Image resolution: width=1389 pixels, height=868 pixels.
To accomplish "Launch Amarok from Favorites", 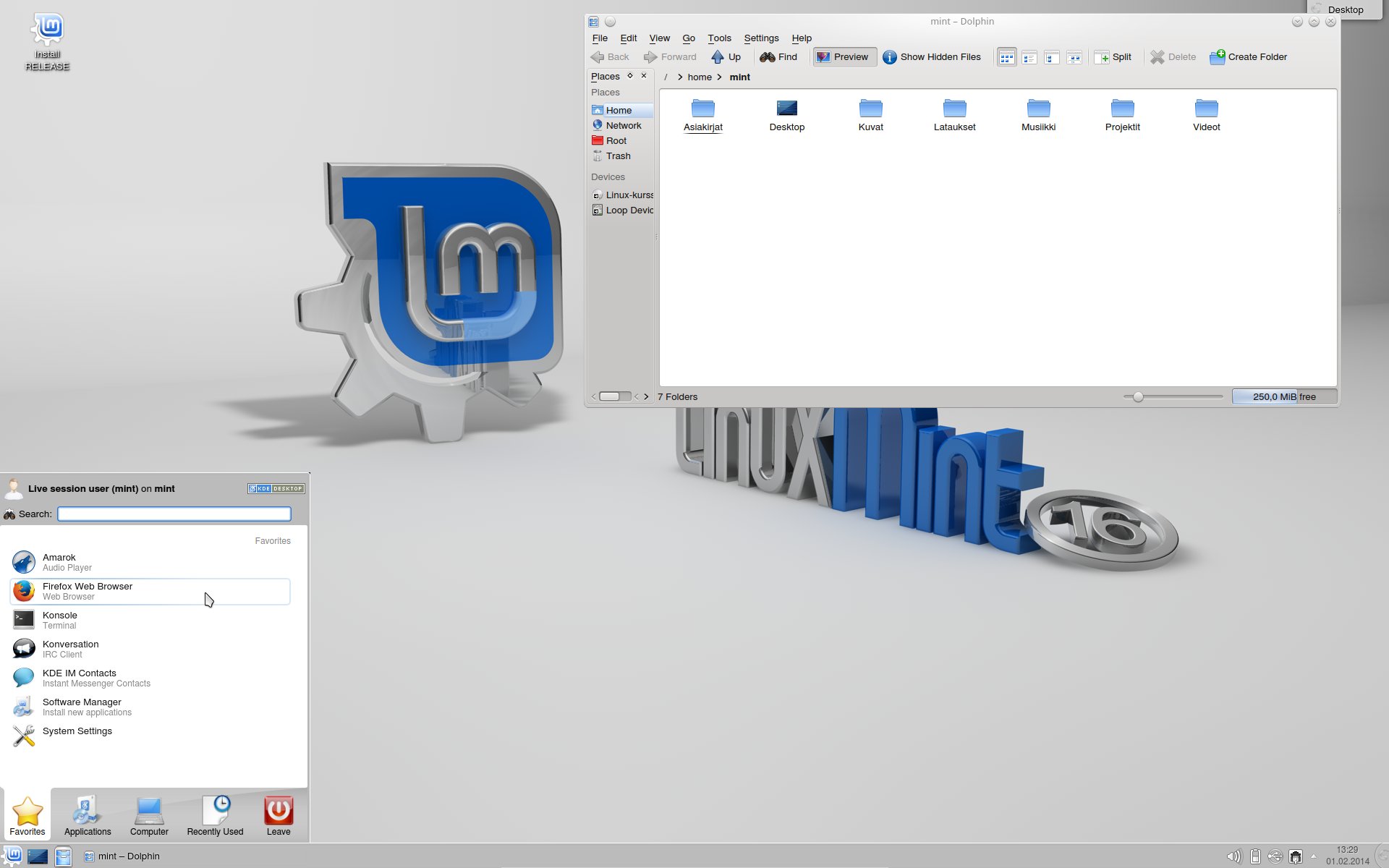I will tap(150, 562).
